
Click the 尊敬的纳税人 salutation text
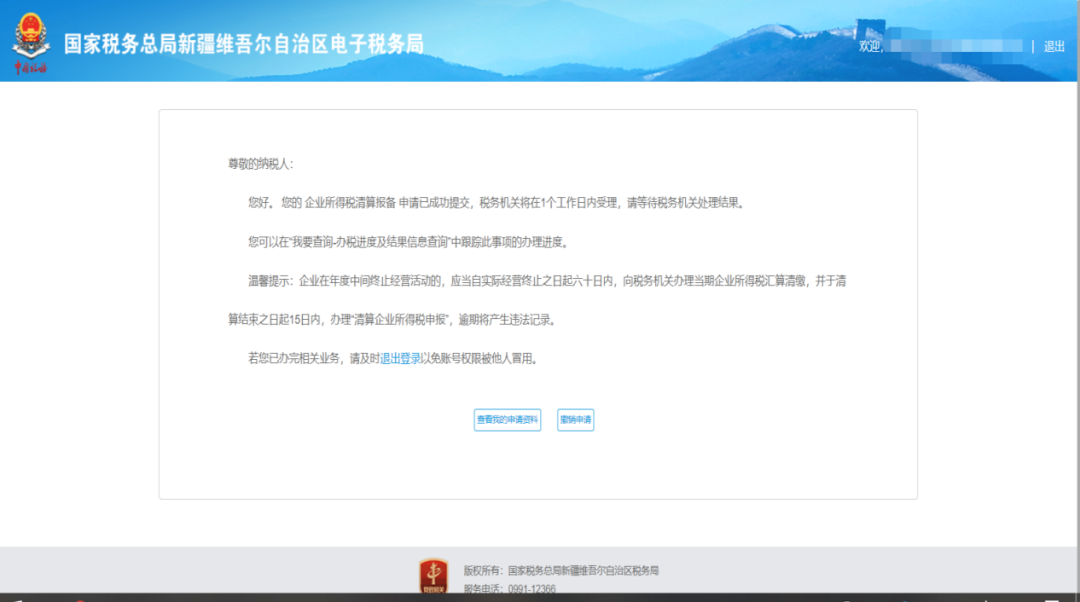260,163
